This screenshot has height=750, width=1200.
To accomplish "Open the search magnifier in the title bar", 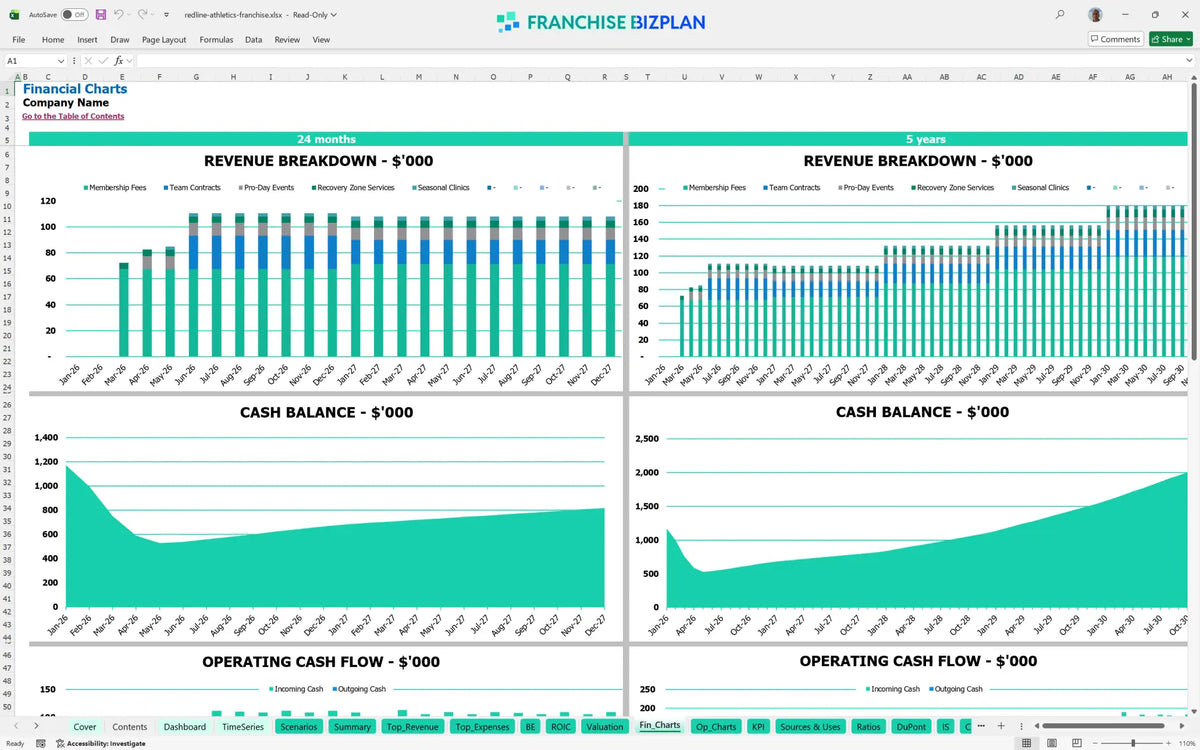I will (x=1060, y=15).
